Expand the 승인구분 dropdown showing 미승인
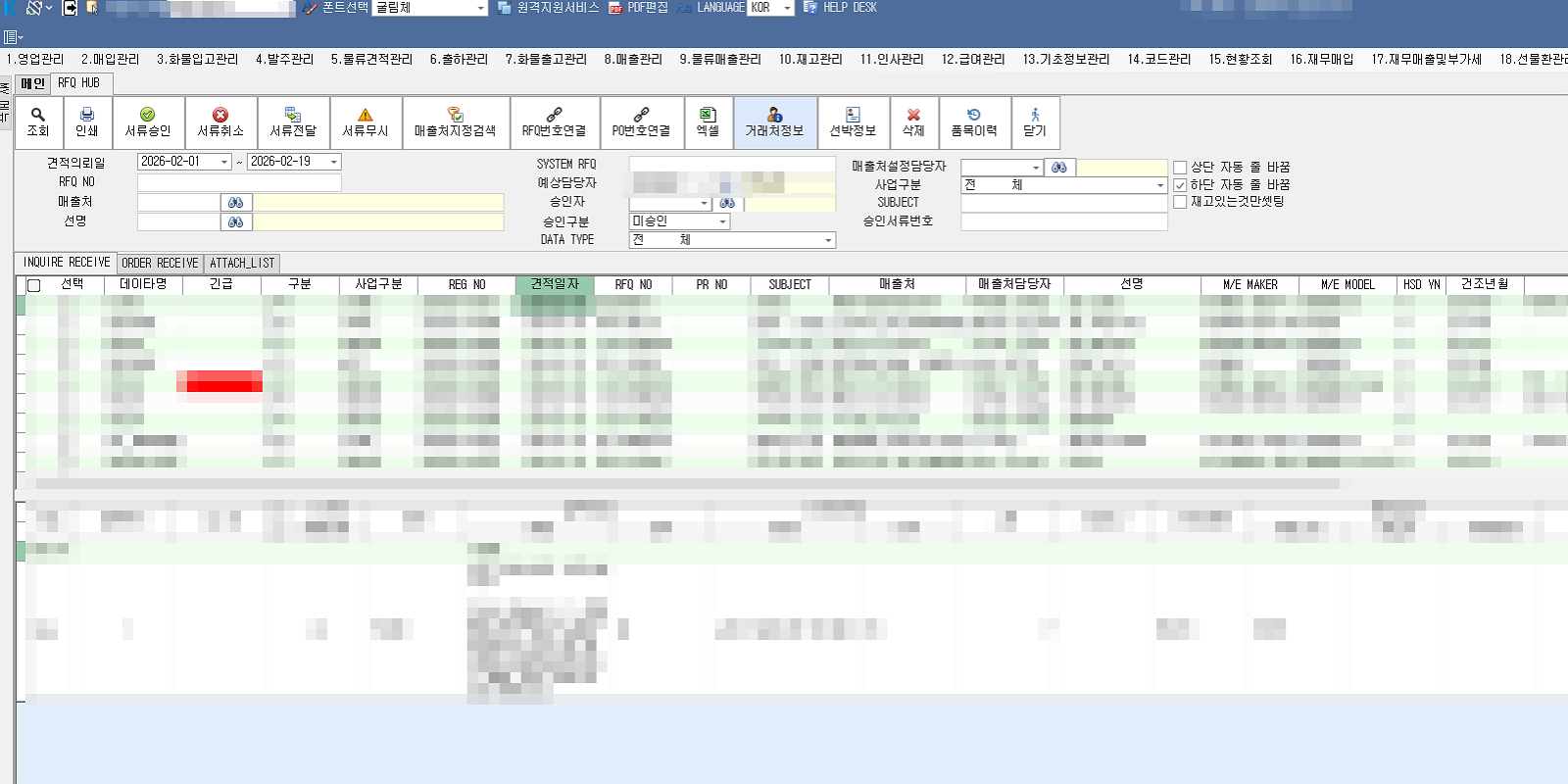This screenshot has width=1568, height=784. (x=723, y=222)
